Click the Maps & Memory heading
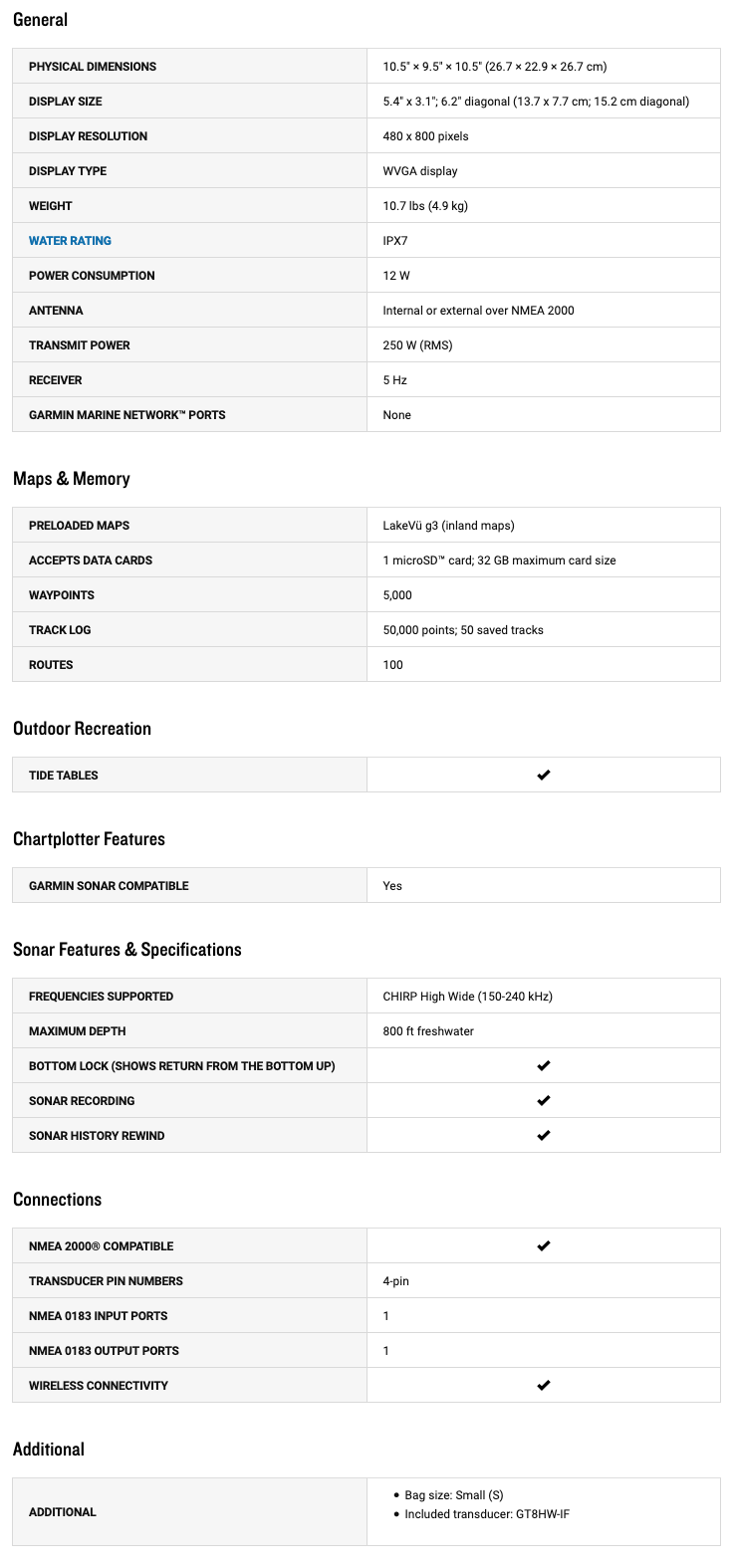The image size is (735, 1568). point(72,479)
